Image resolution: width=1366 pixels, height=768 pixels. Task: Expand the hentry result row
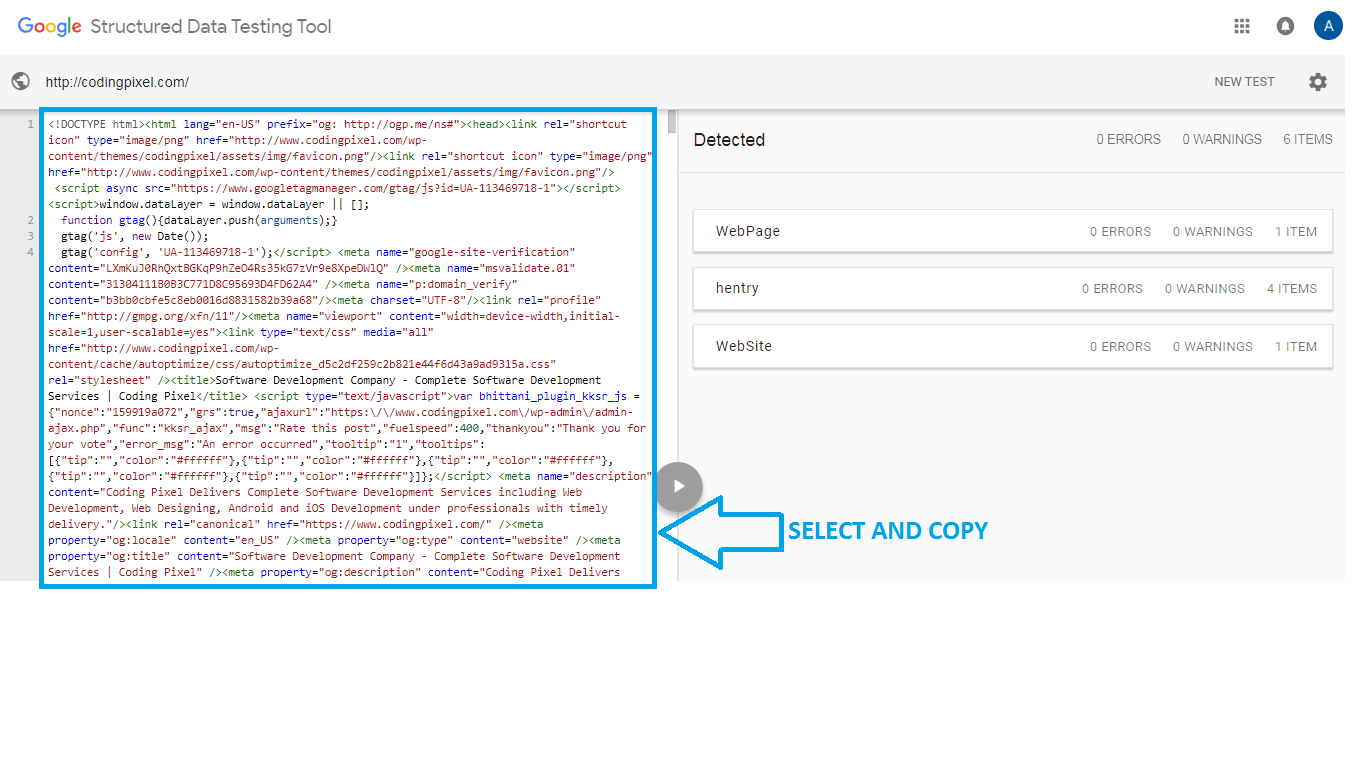[x=1012, y=288]
